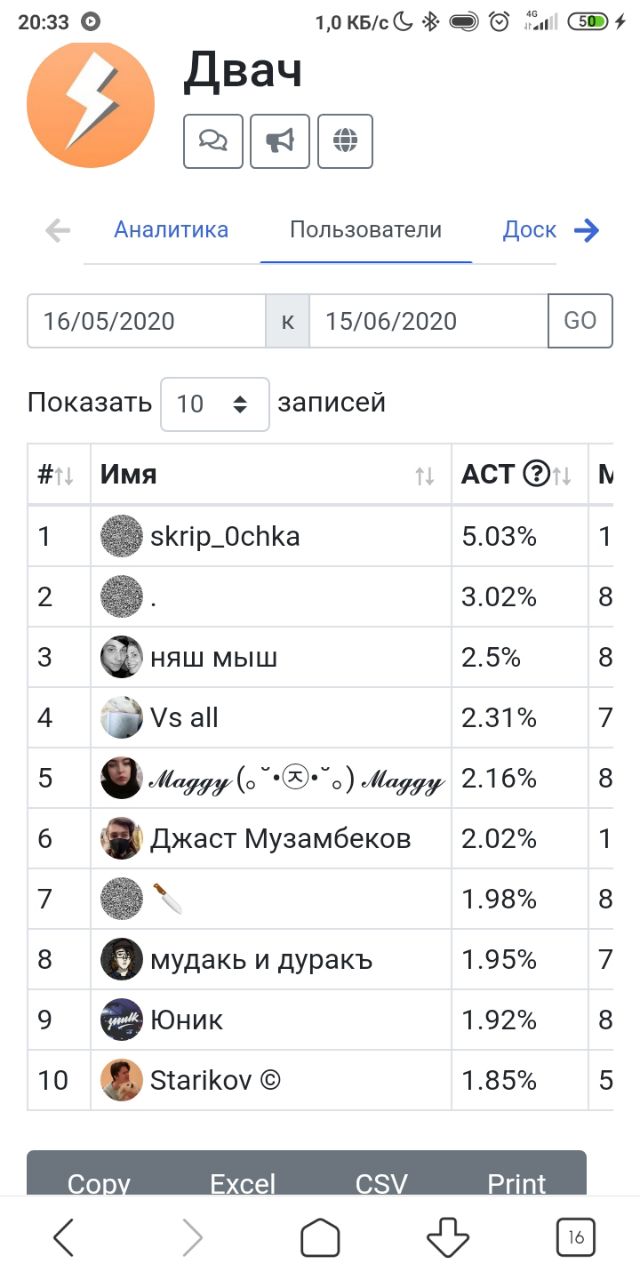The width and height of the screenshot is (640, 1280).
Task: Click the Excel export button
Action: (243, 1185)
